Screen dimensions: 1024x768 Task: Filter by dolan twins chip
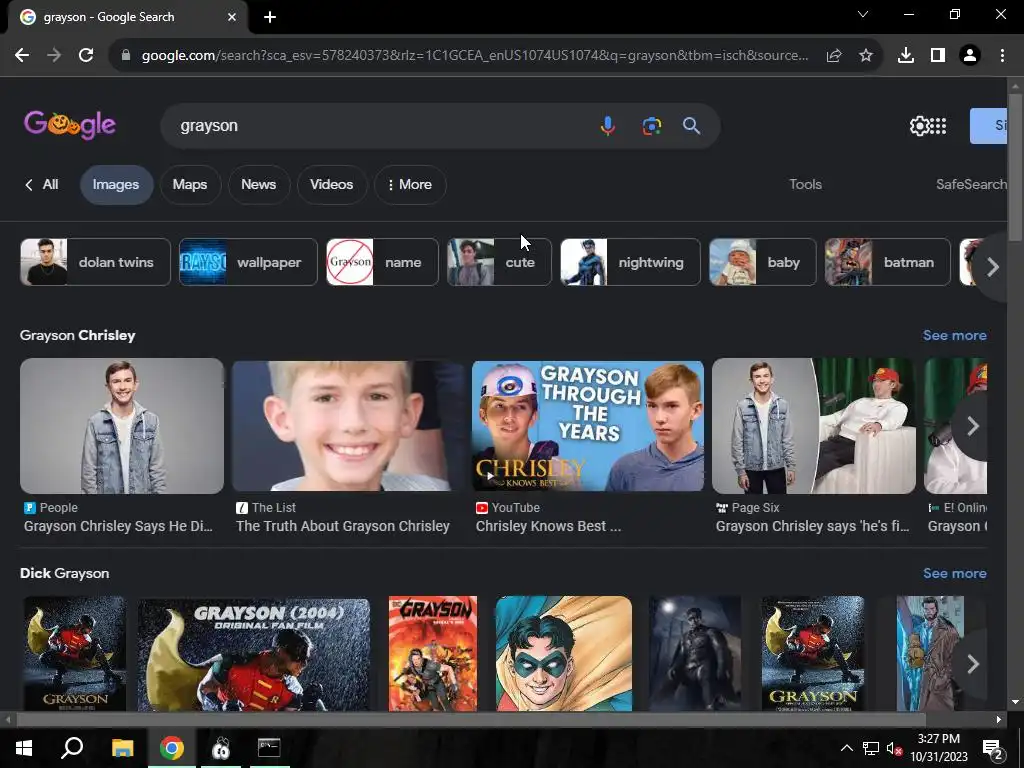[95, 262]
